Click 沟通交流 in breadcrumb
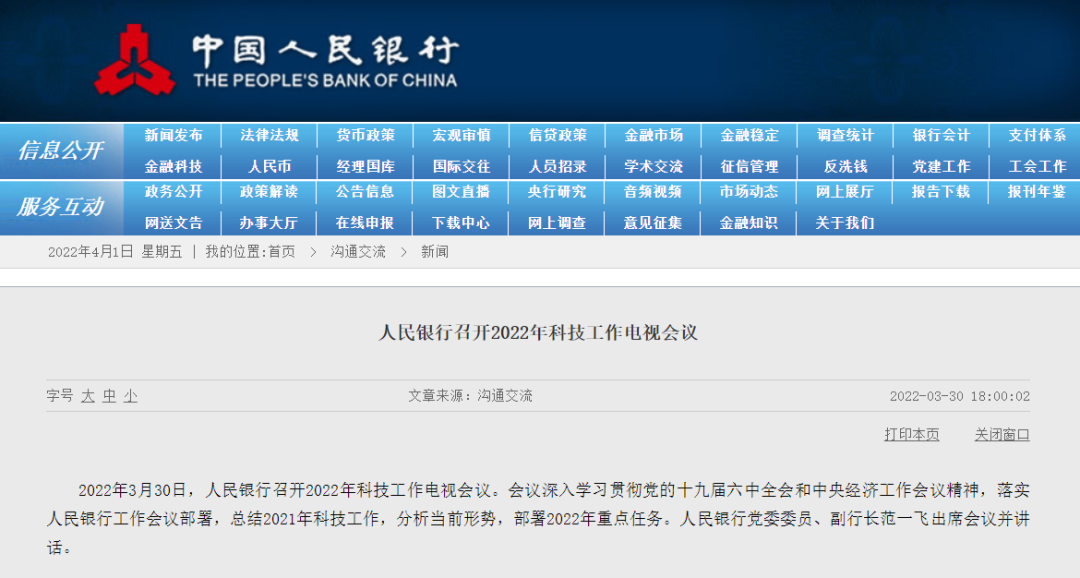 [358, 252]
